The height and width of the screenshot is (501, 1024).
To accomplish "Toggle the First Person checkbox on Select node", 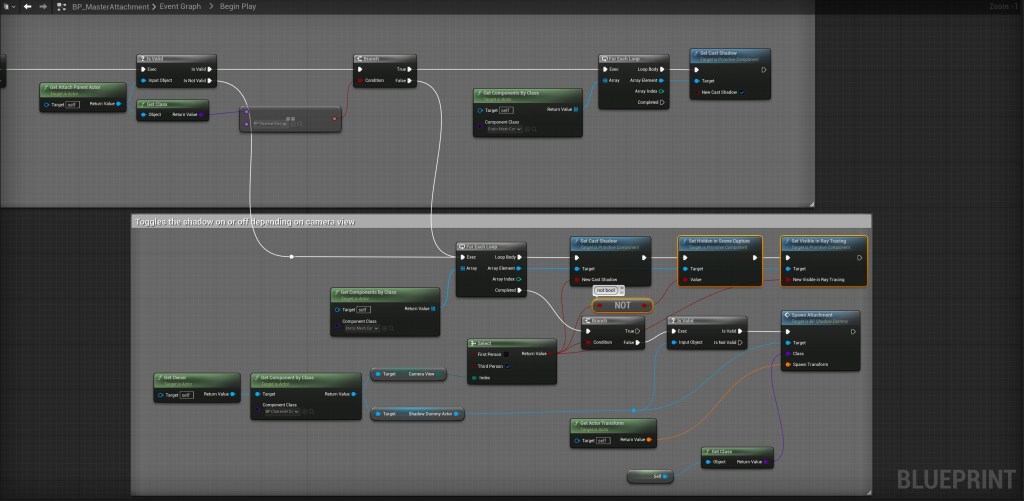I will pyautogui.click(x=509, y=354).
